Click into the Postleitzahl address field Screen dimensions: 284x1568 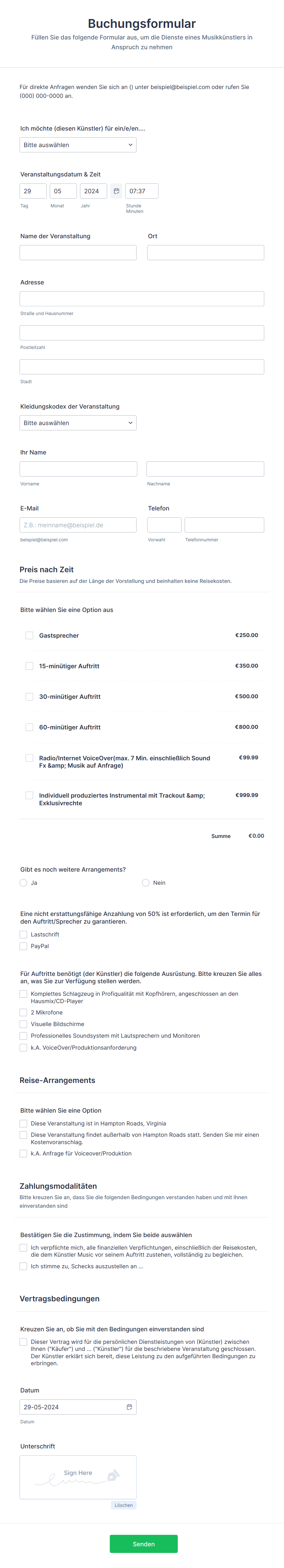142,333
